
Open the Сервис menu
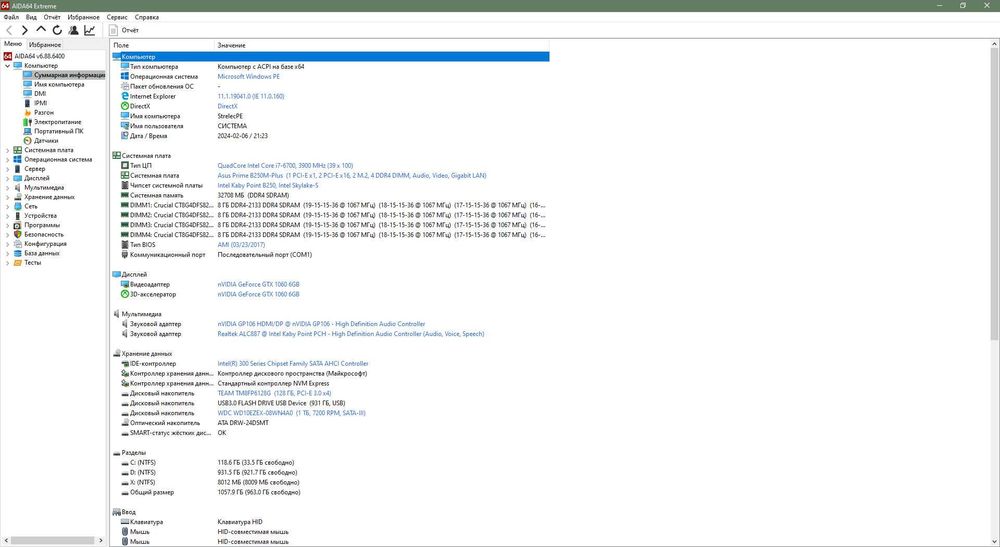point(117,17)
